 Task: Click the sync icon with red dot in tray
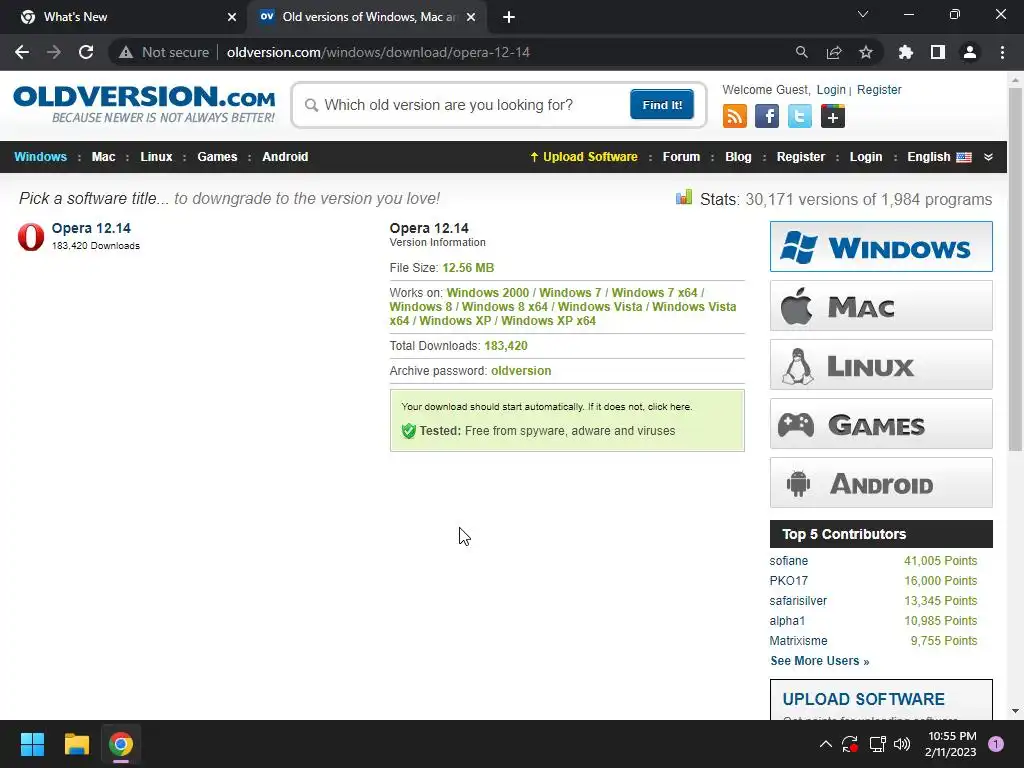point(850,744)
